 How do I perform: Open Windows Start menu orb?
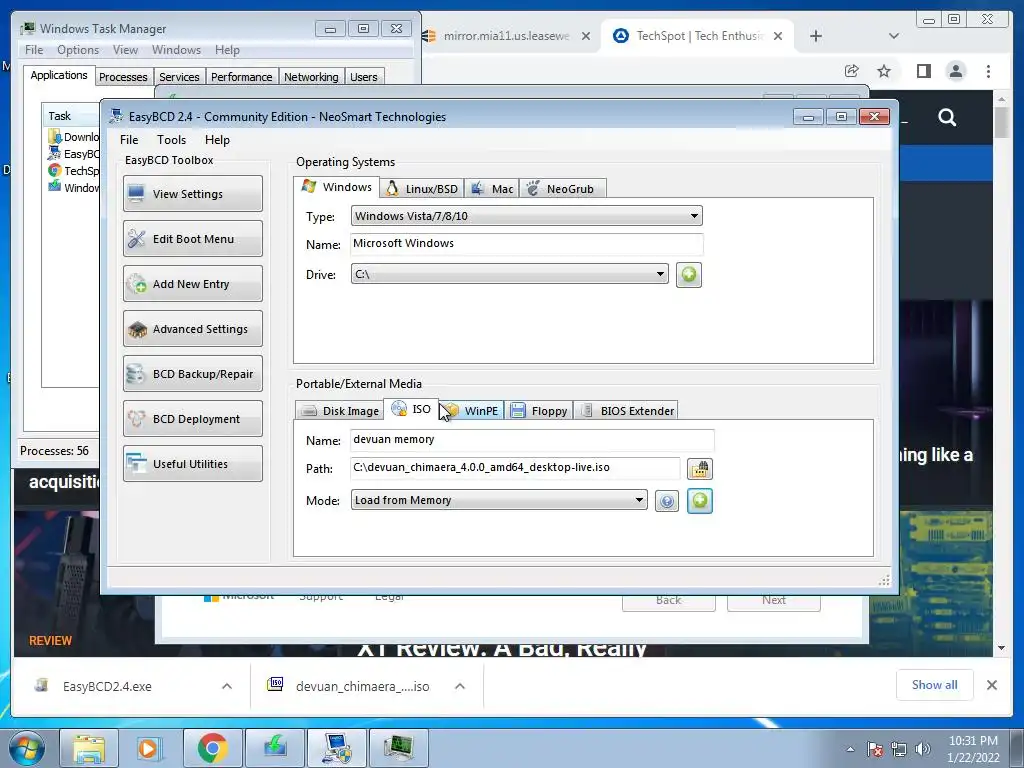(27, 748)
